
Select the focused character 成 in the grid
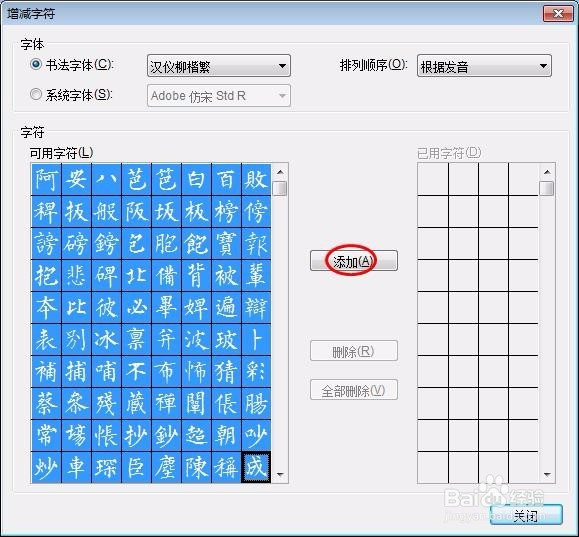256,467
